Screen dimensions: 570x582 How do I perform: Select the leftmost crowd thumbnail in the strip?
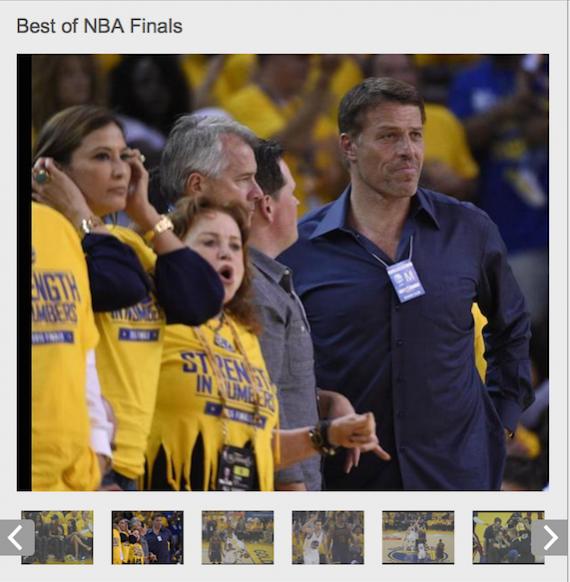pos(57,537)
